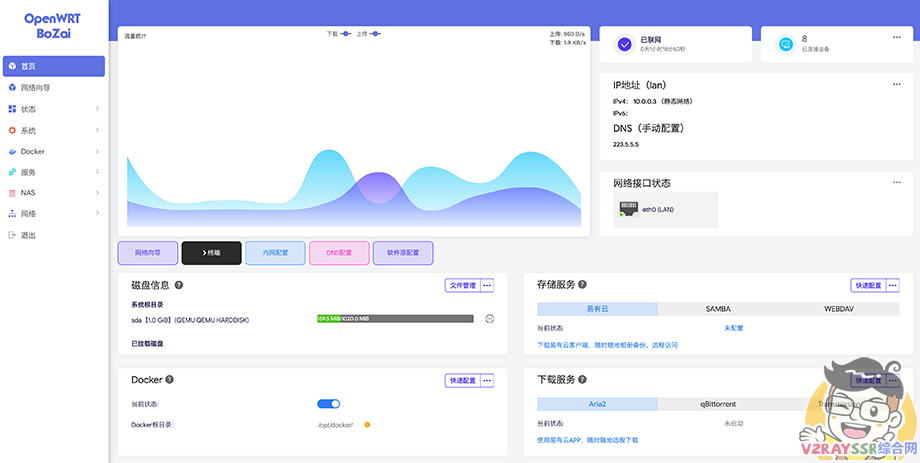Click the Docker whale icon in sidebar
The width and height of the screenshot is (920, 463).
(12, 151)
